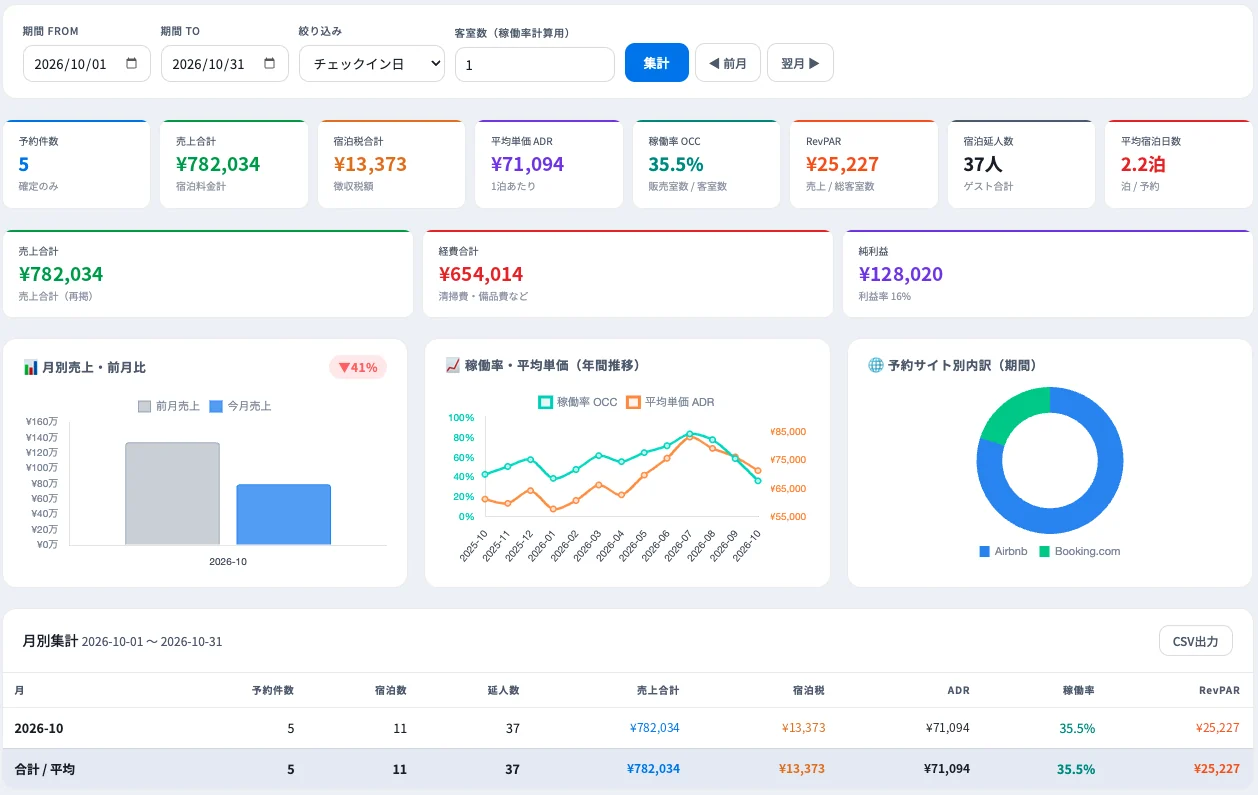
Task: Toggle the 今月売上 legend series
Action: 240,406
